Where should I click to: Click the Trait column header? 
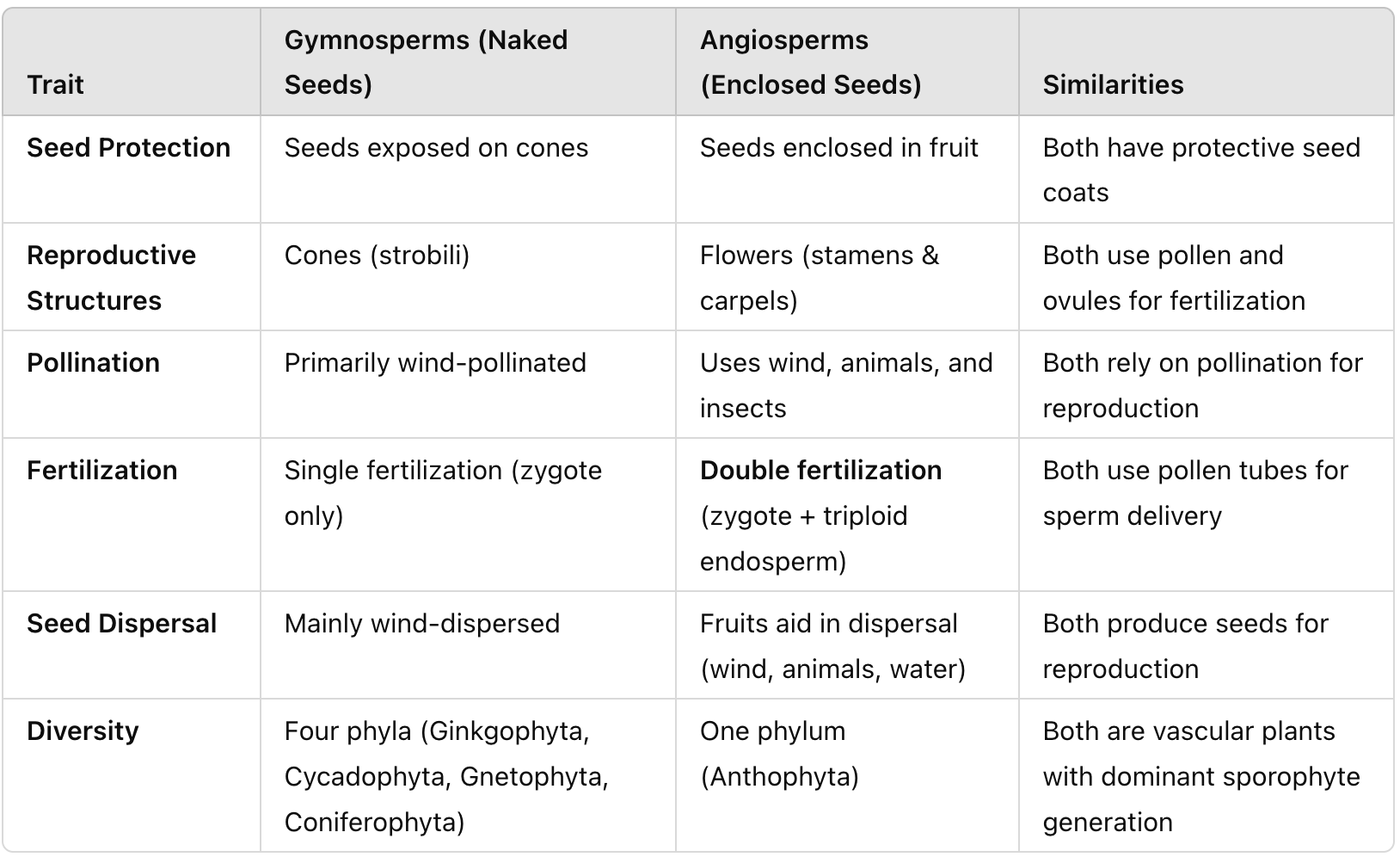coord(56,84)
